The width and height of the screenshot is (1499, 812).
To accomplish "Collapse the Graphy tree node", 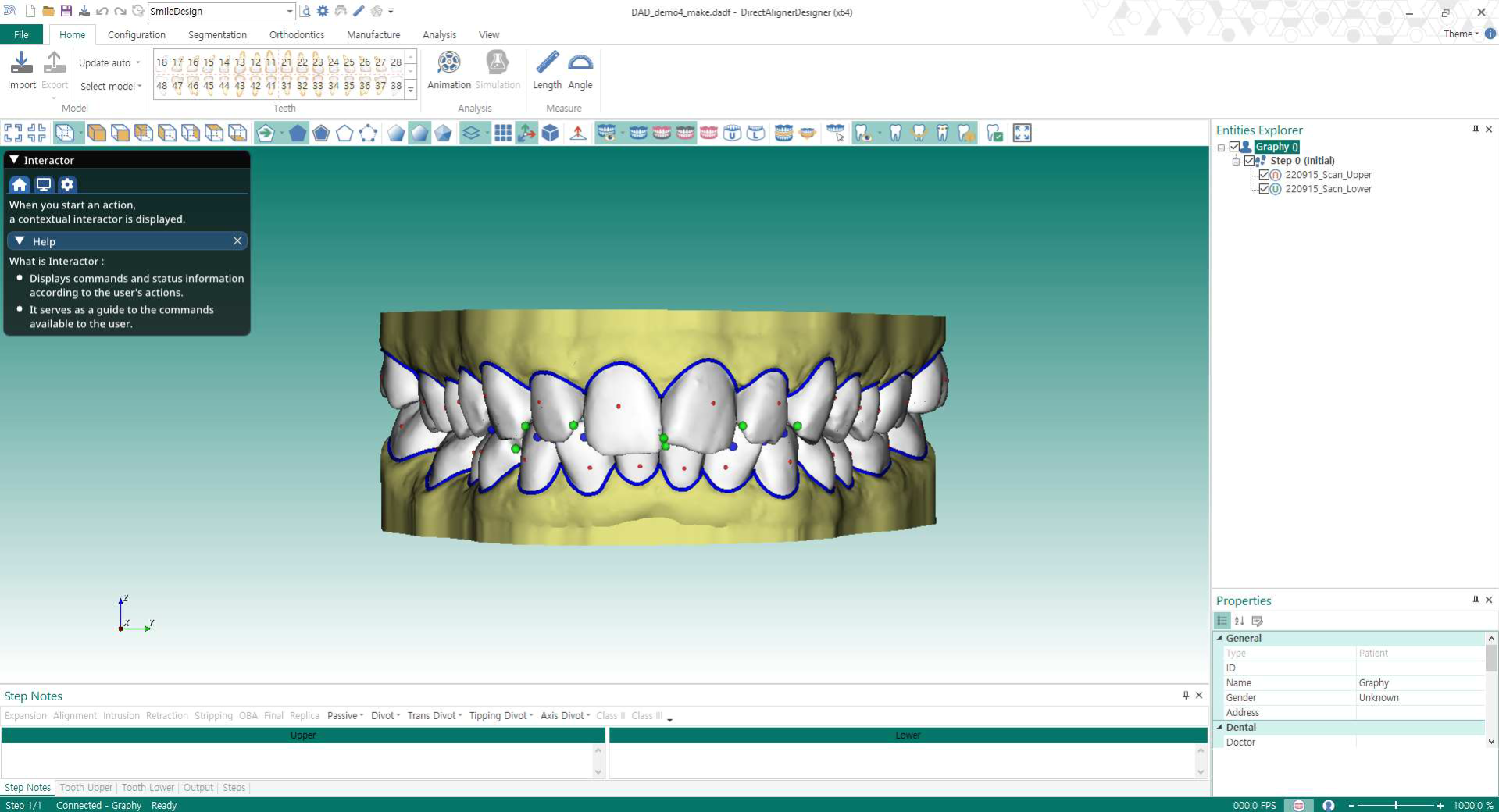I will (1222, 148).
